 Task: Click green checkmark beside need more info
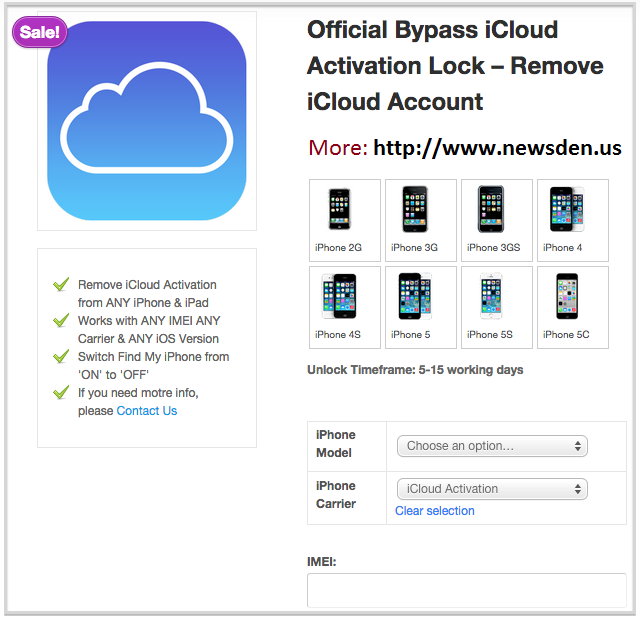[61, 392]
